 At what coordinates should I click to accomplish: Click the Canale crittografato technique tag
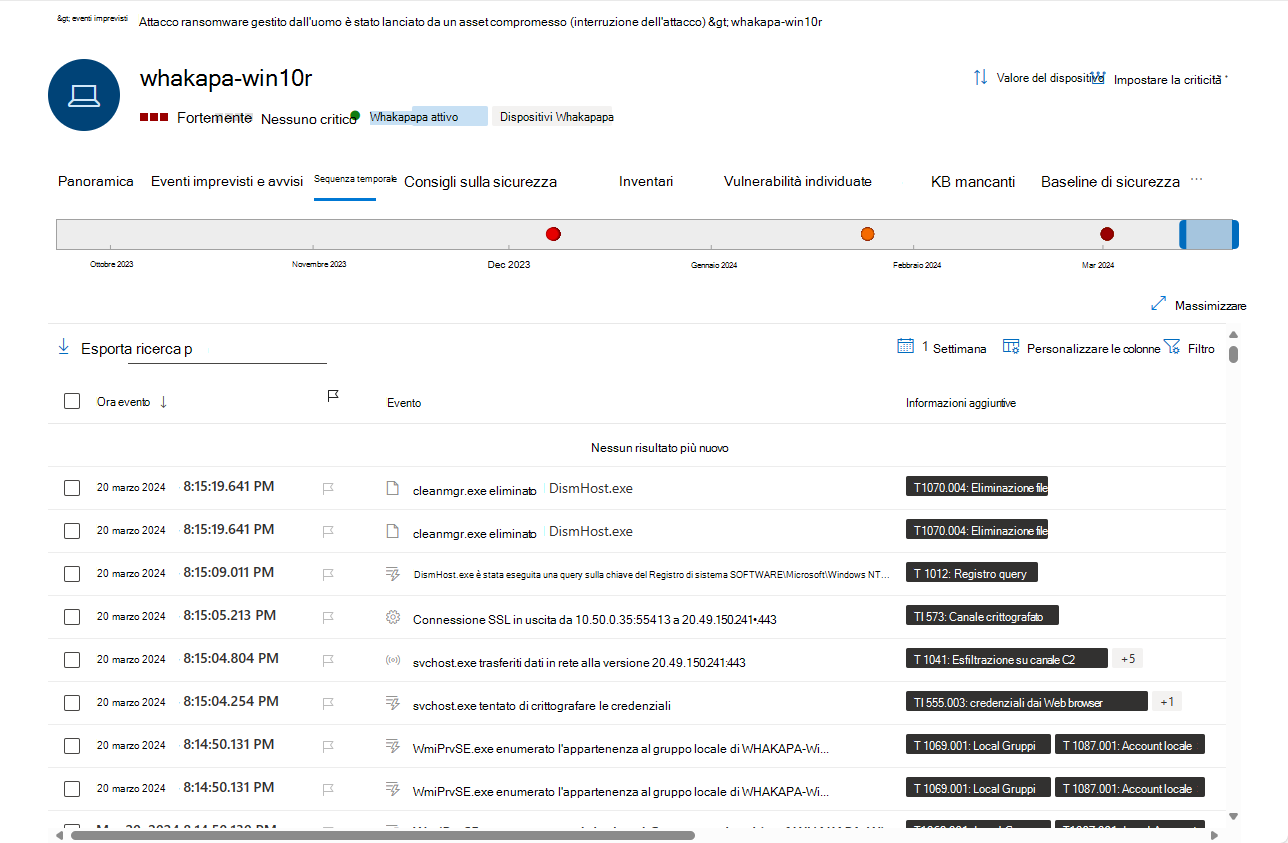click(982, 617)
